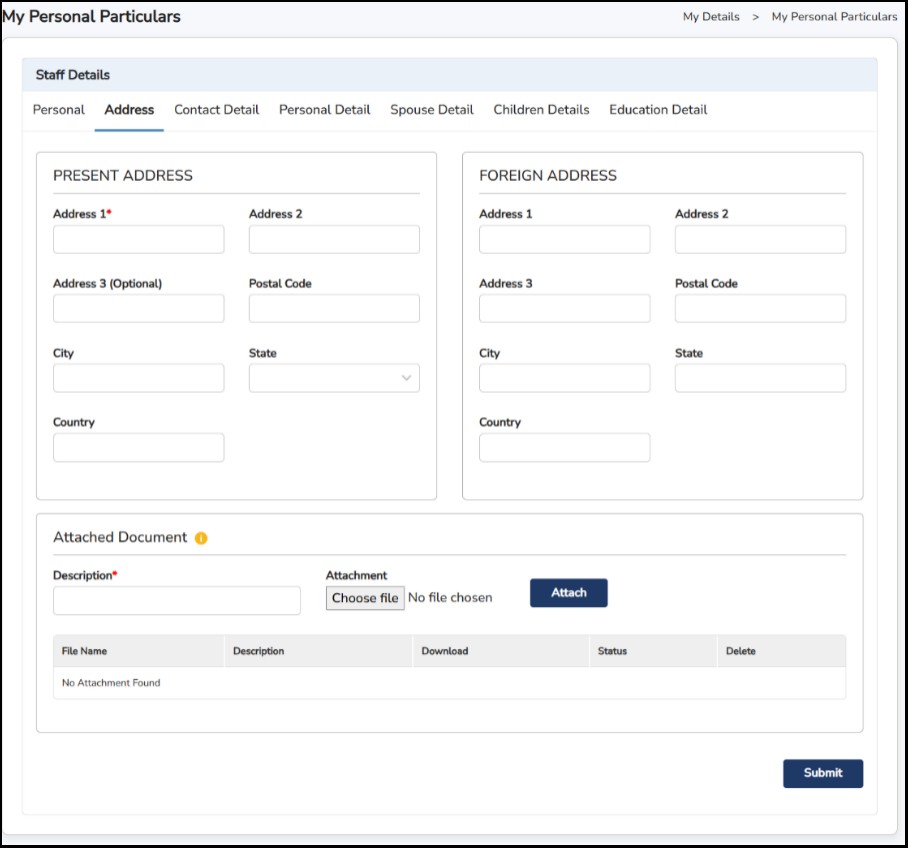Image resolution: width=908 pixels, height=848 pixels.
Task: Click the Foreign Address 1 field
Action: [564, 240]
